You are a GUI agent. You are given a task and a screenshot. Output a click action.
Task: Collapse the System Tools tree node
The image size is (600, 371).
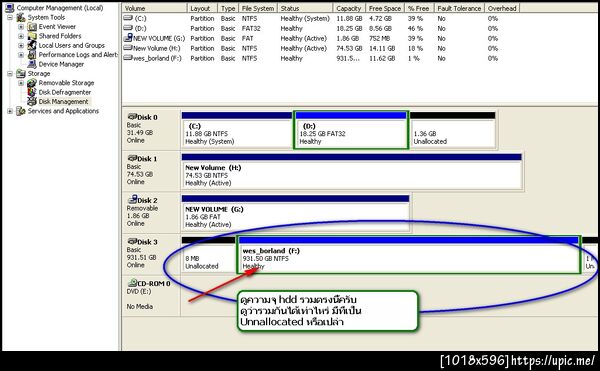click(x=10, y=18)
